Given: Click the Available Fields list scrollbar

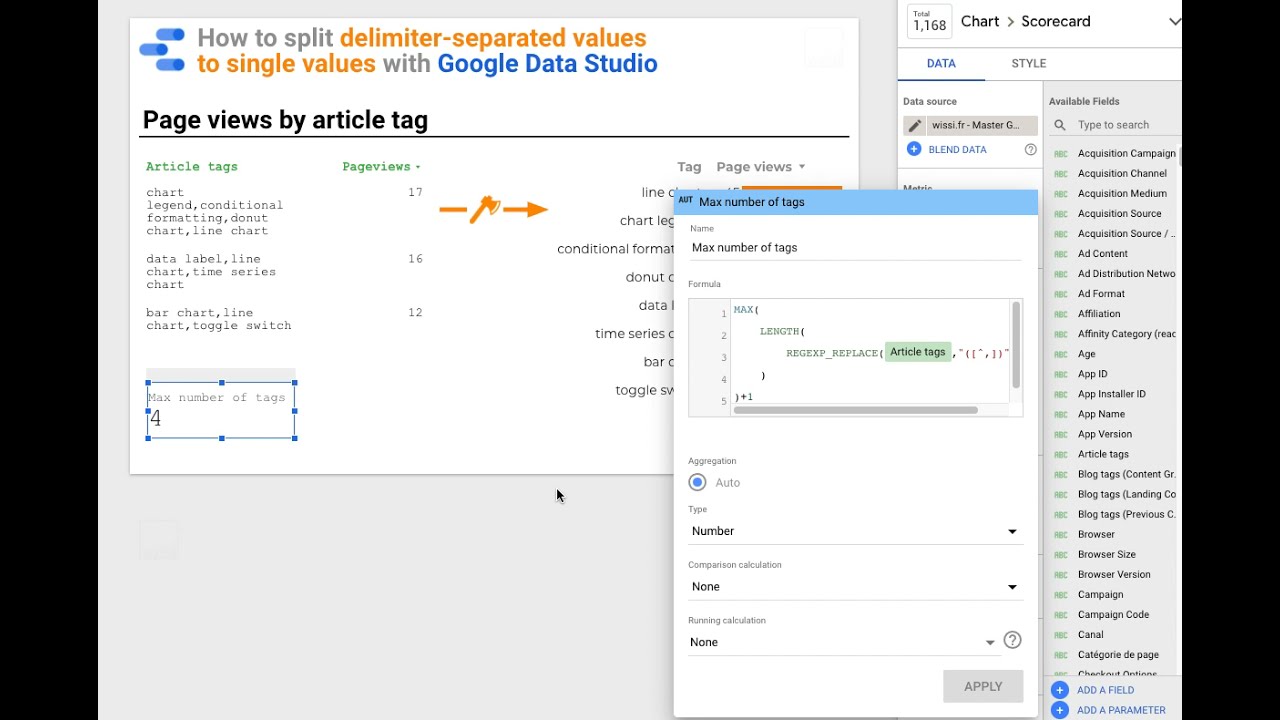Looking at the screenshot, I should click(1180, 158).
